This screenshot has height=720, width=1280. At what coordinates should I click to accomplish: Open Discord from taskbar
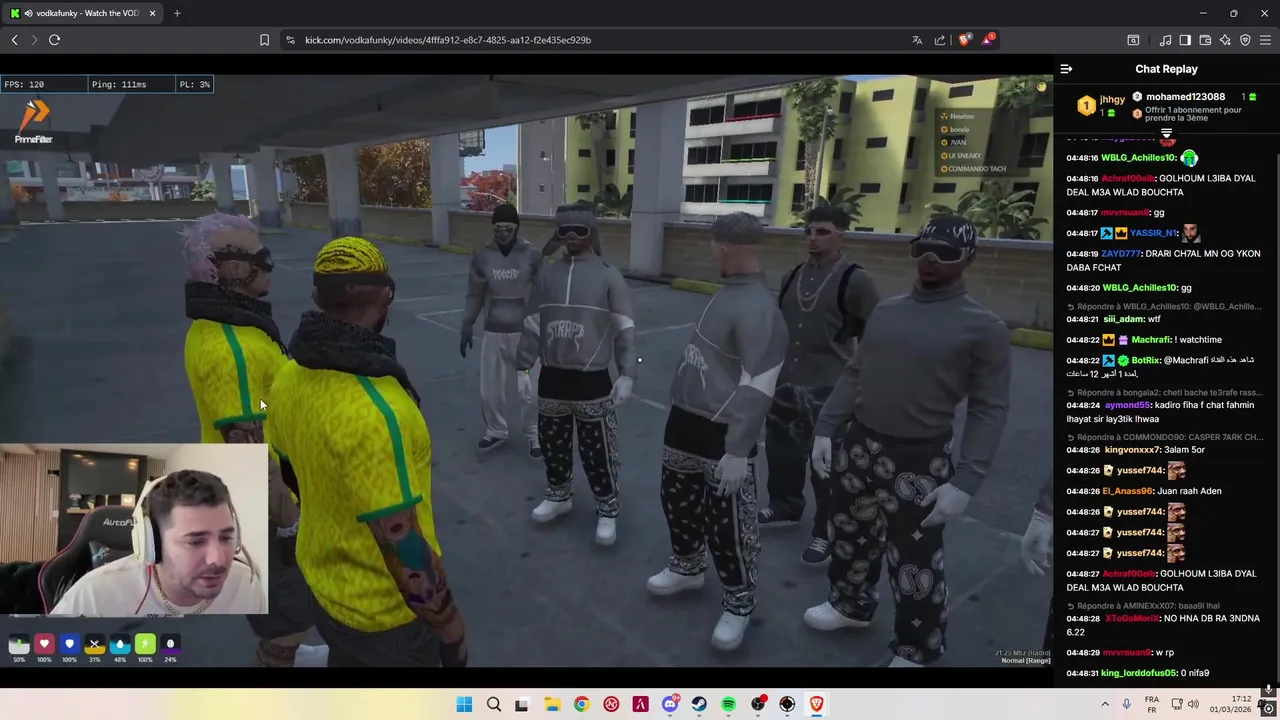(670, 705)
